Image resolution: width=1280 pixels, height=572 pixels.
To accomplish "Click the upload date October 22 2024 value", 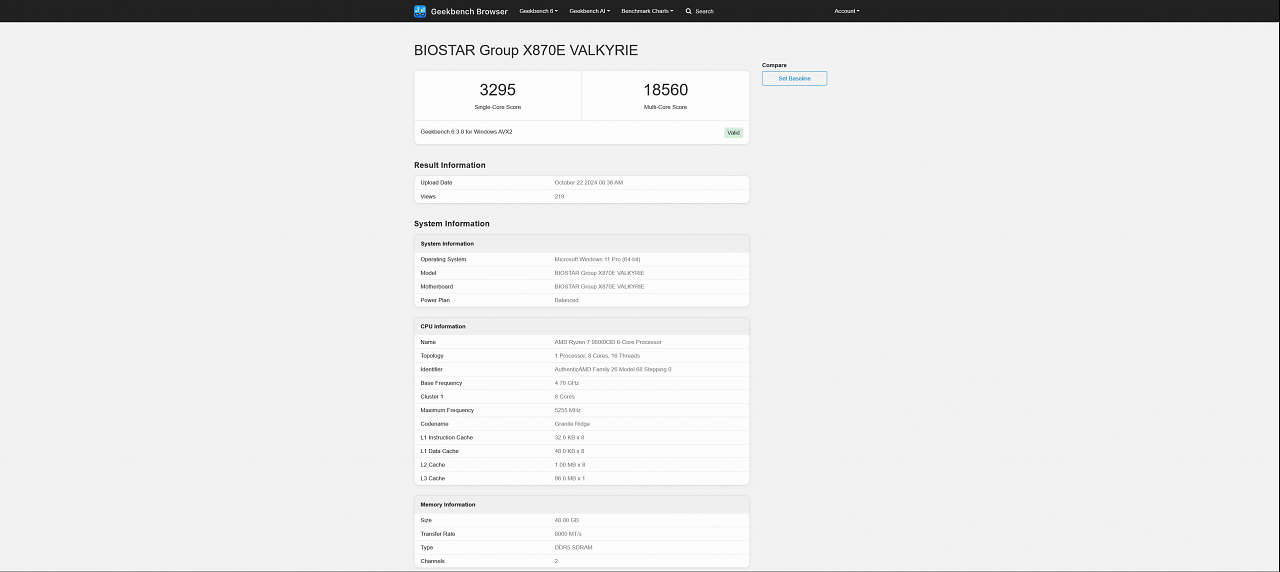I will 589,183.
